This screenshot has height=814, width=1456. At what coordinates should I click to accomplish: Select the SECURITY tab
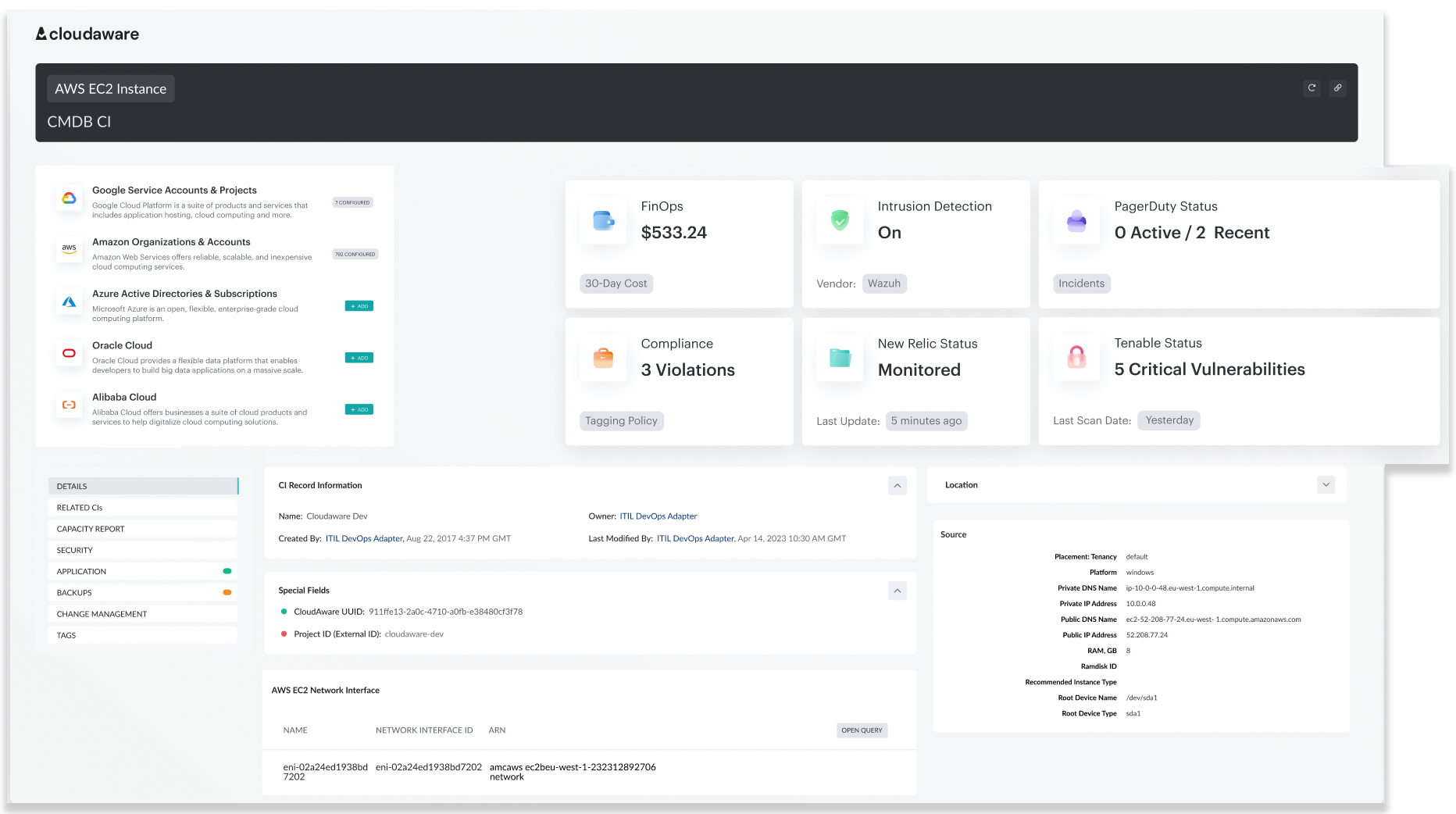(x=143, y=550)
